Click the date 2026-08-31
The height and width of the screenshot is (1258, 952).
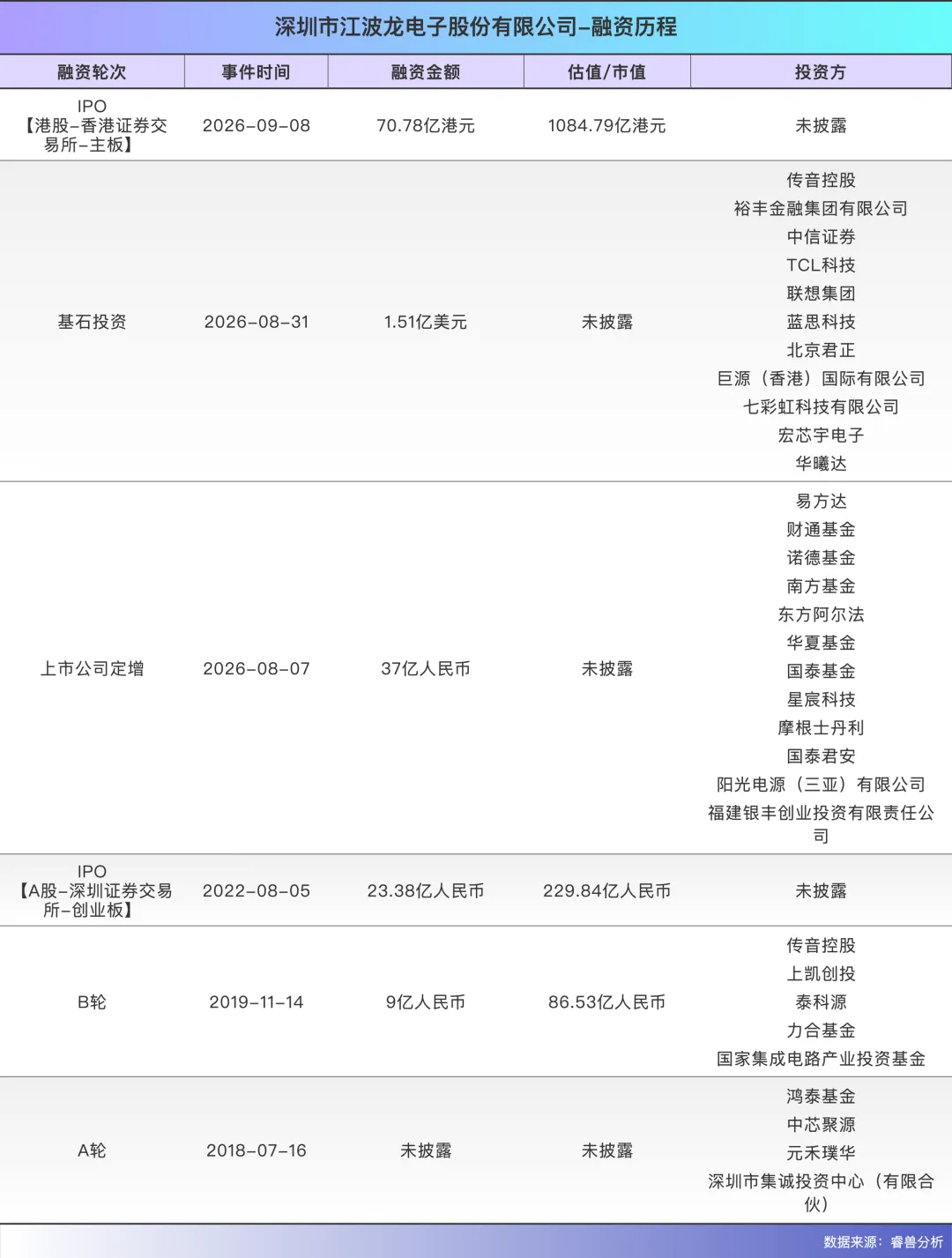(x=257, y=322)
